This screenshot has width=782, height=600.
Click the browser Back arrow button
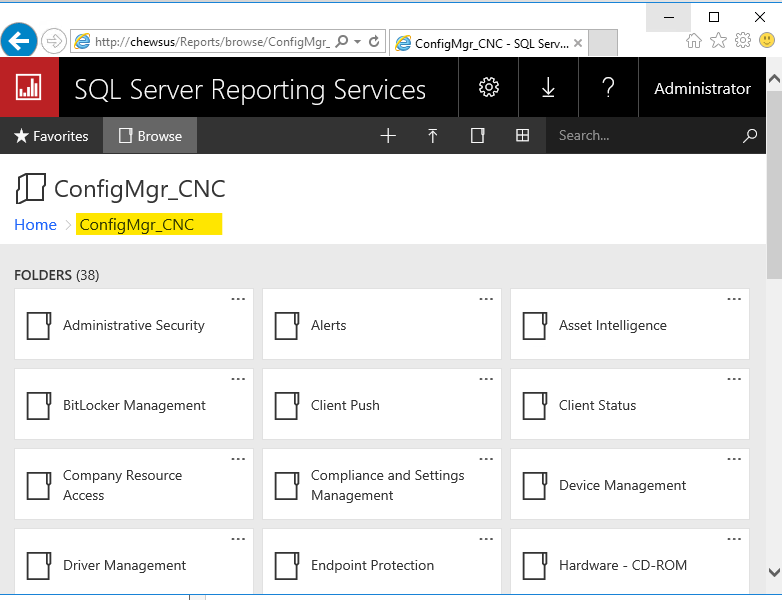tap(19, 41)
